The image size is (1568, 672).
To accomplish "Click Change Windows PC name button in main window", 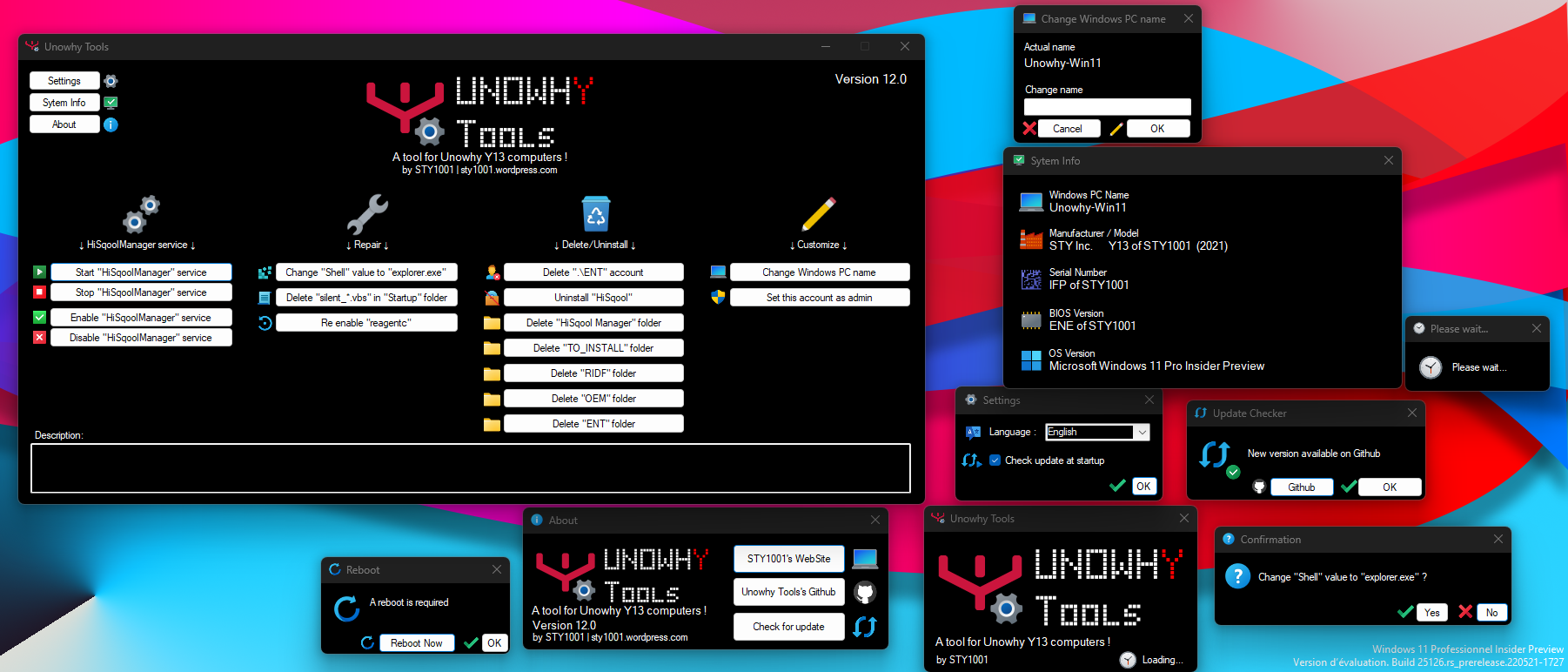I will click(820, 272).
